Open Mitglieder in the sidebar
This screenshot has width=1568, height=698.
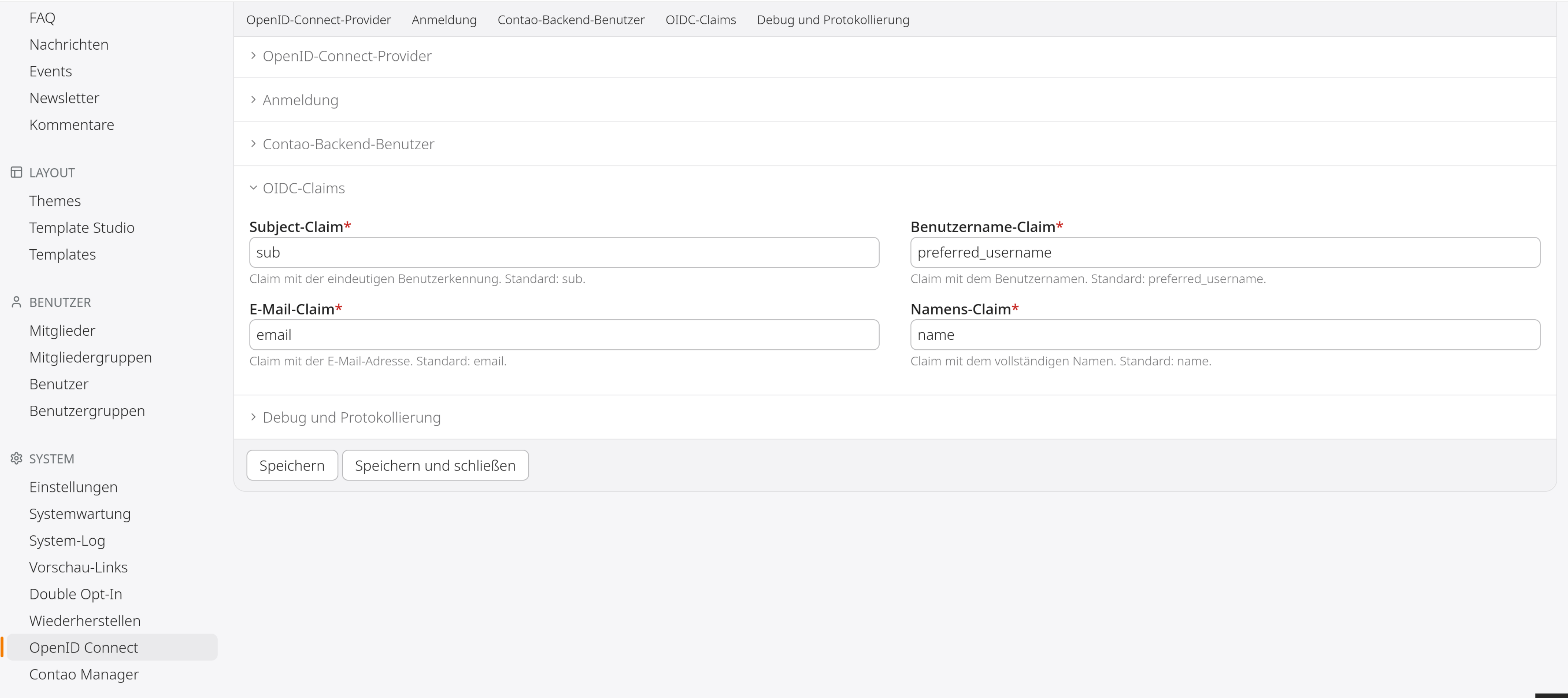pos(62,330)
